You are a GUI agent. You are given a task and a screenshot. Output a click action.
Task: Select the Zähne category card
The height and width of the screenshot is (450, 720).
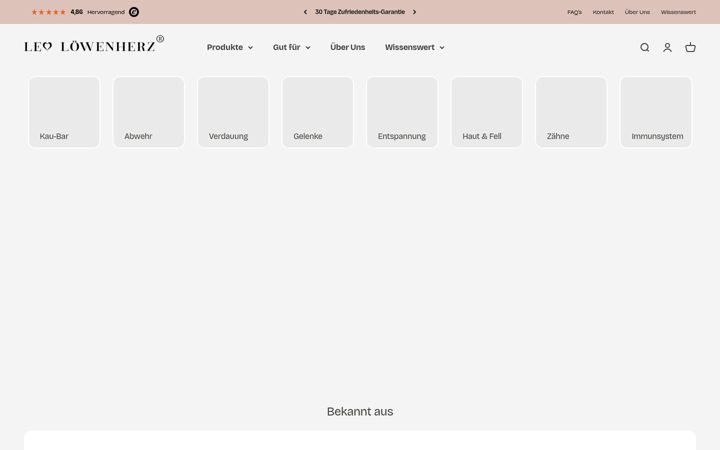(571, 112)
